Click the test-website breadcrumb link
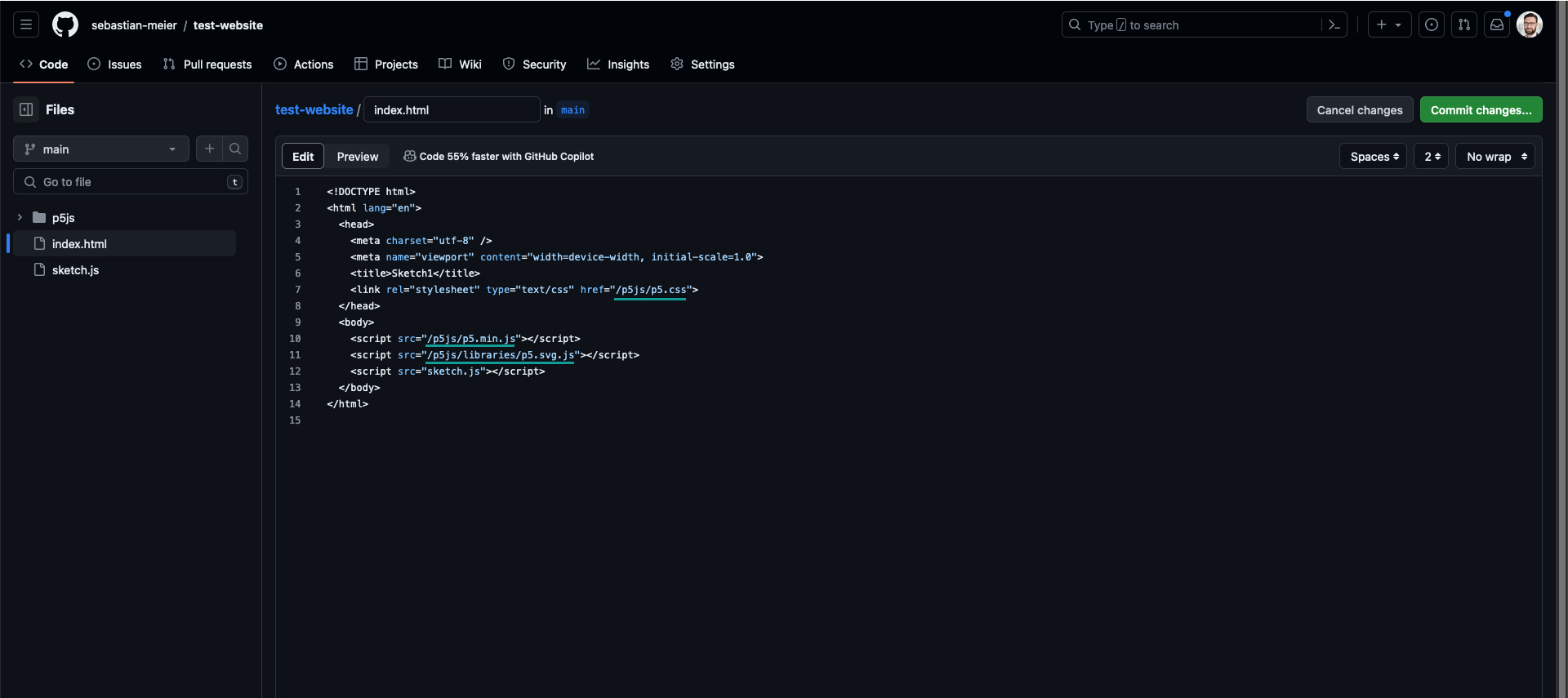This screenshot has width=1568, height=698. point(314,109)
